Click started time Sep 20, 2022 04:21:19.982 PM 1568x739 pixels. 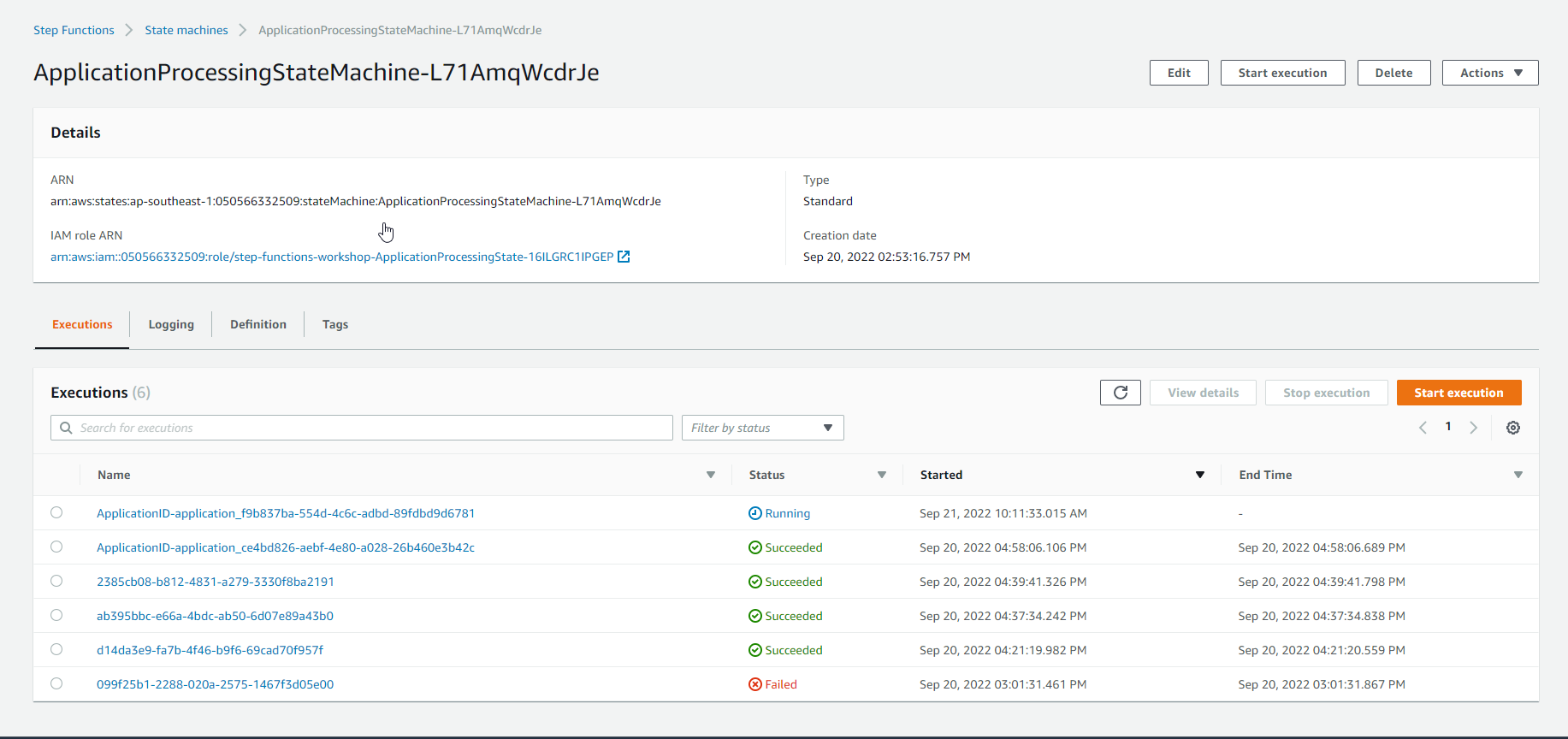[x=1003, y=650]
